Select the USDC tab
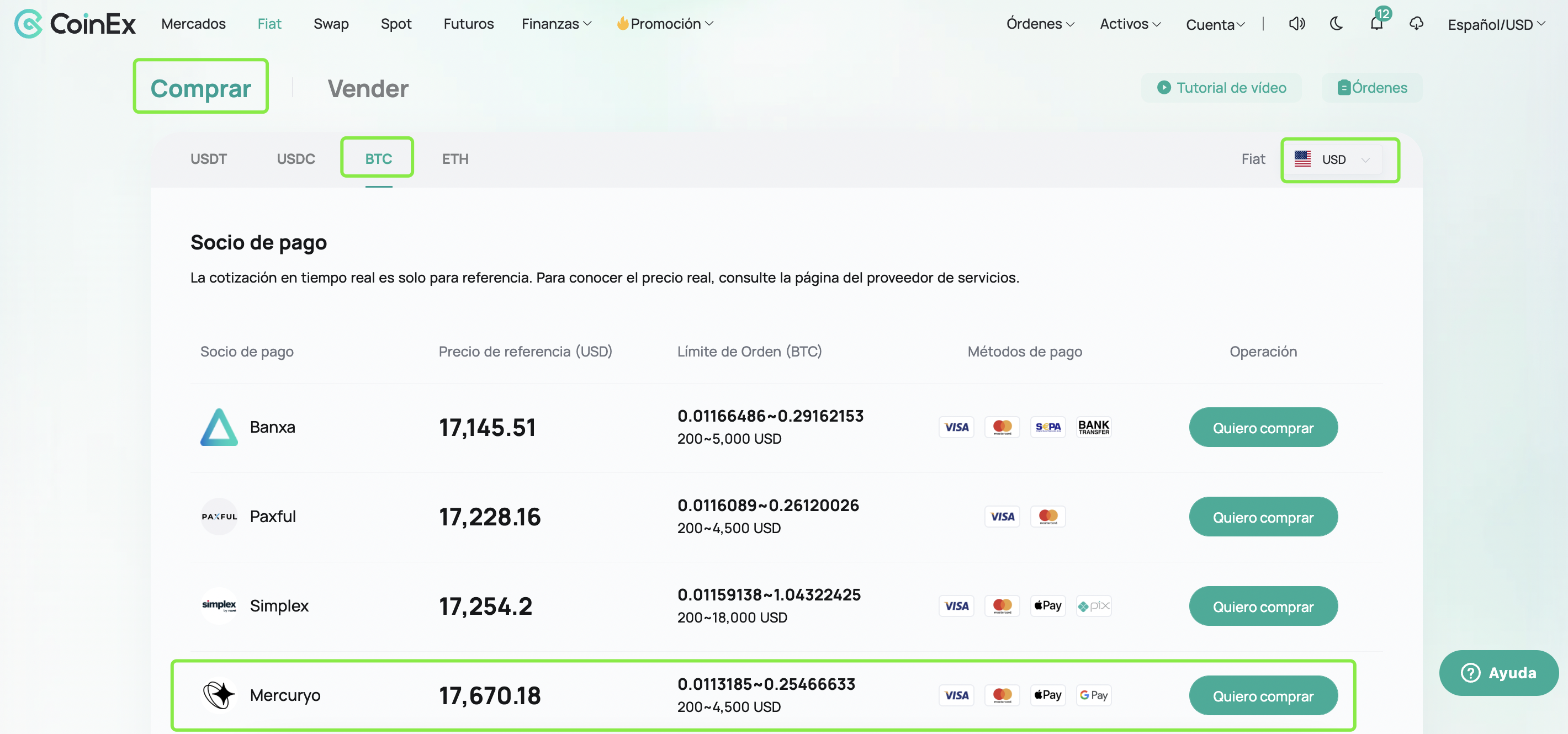The width and height of the screenshot is (1568, 734). click(296, 159)
